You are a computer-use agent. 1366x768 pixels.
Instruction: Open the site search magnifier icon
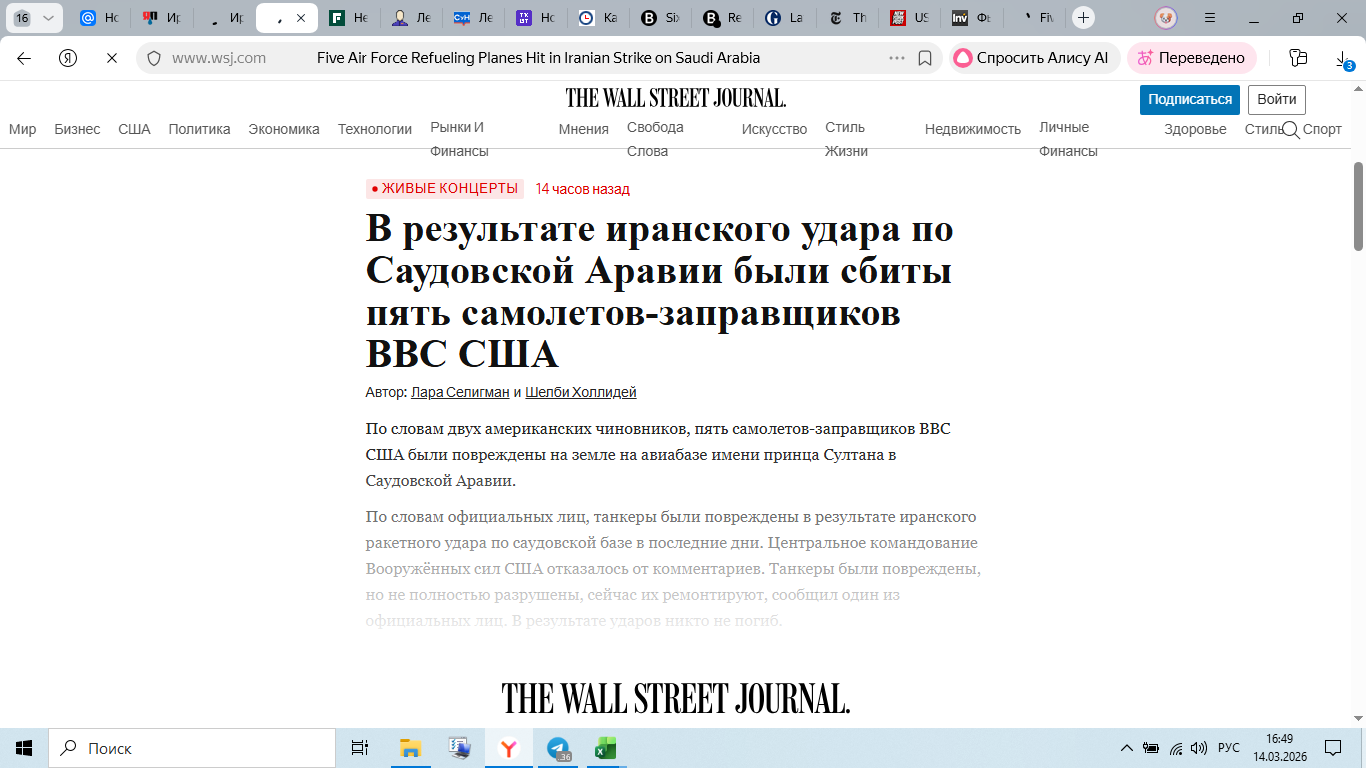pyautogui.click(x=1291, y=129)
